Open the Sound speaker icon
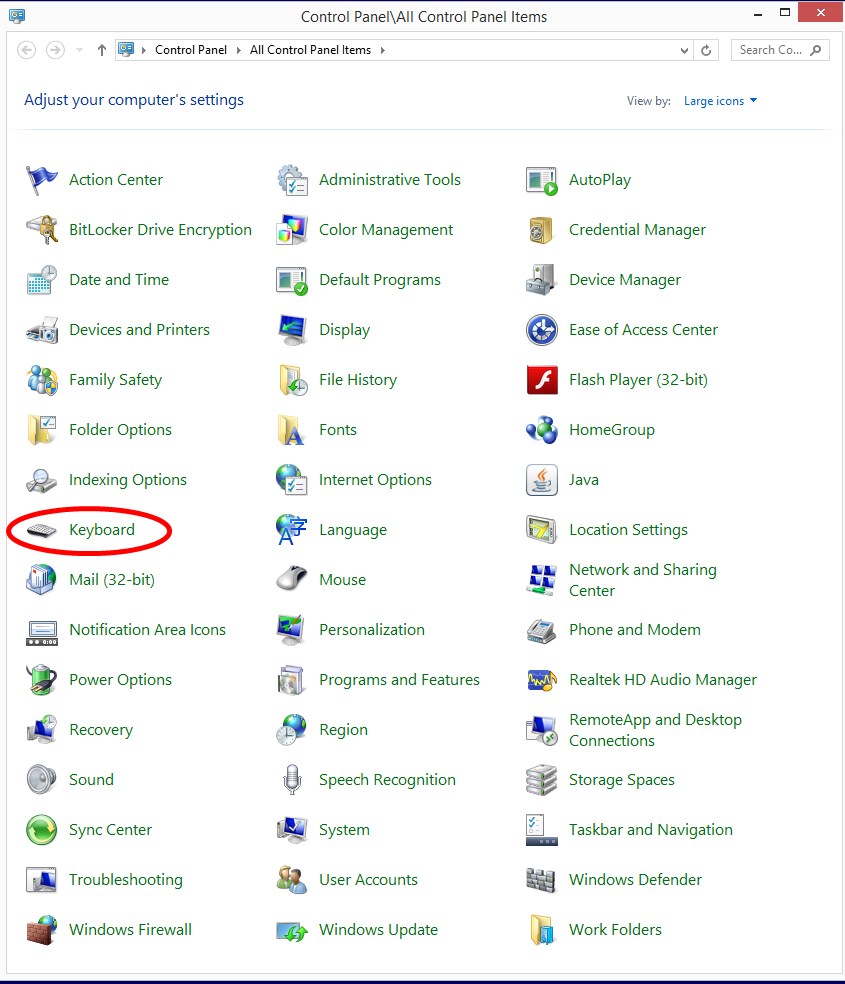The image size is (845, 984). tap(41, 780)
